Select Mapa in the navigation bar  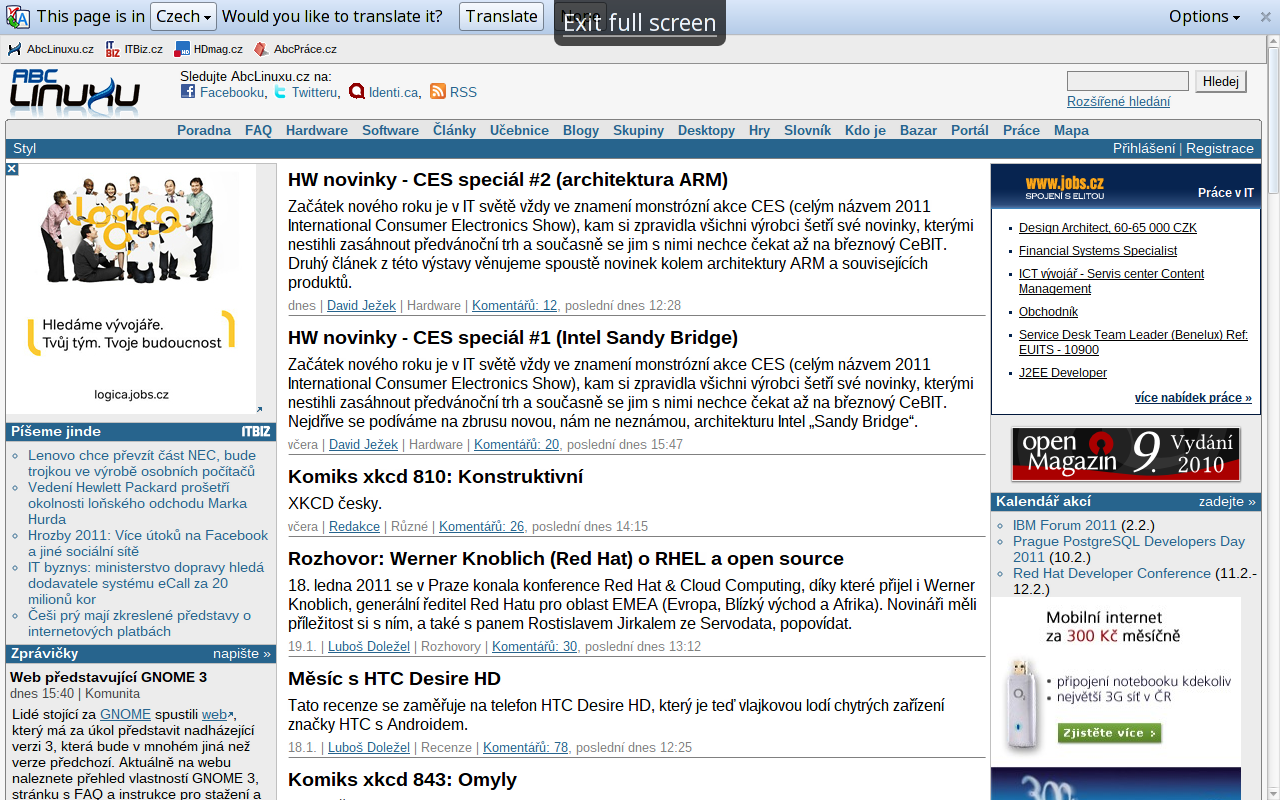pos(1071,130)
